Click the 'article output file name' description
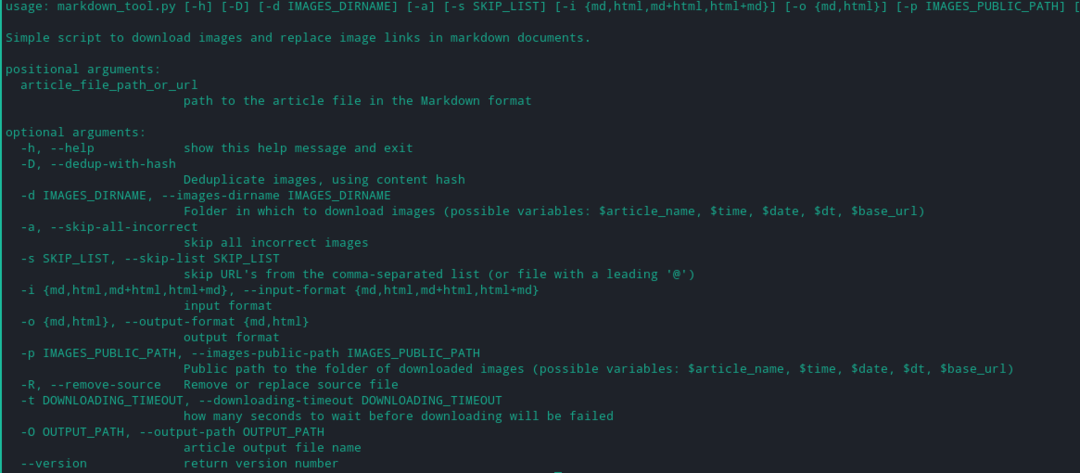Image resolution: width=1080 pixels, height=473 pixels. (x=271, y=448)
